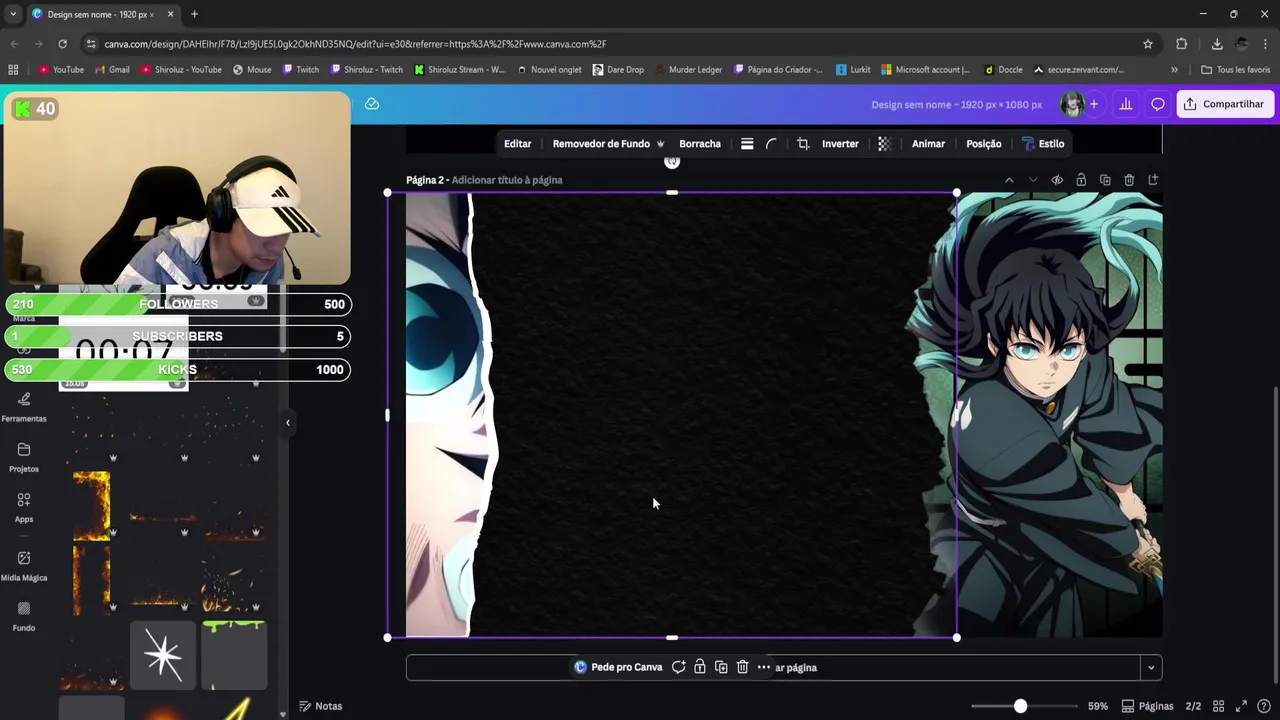The width and height of the screenshot is (1280, 720).
Task: Open the Chrome tab search dropdown
Action: point(13,14)
